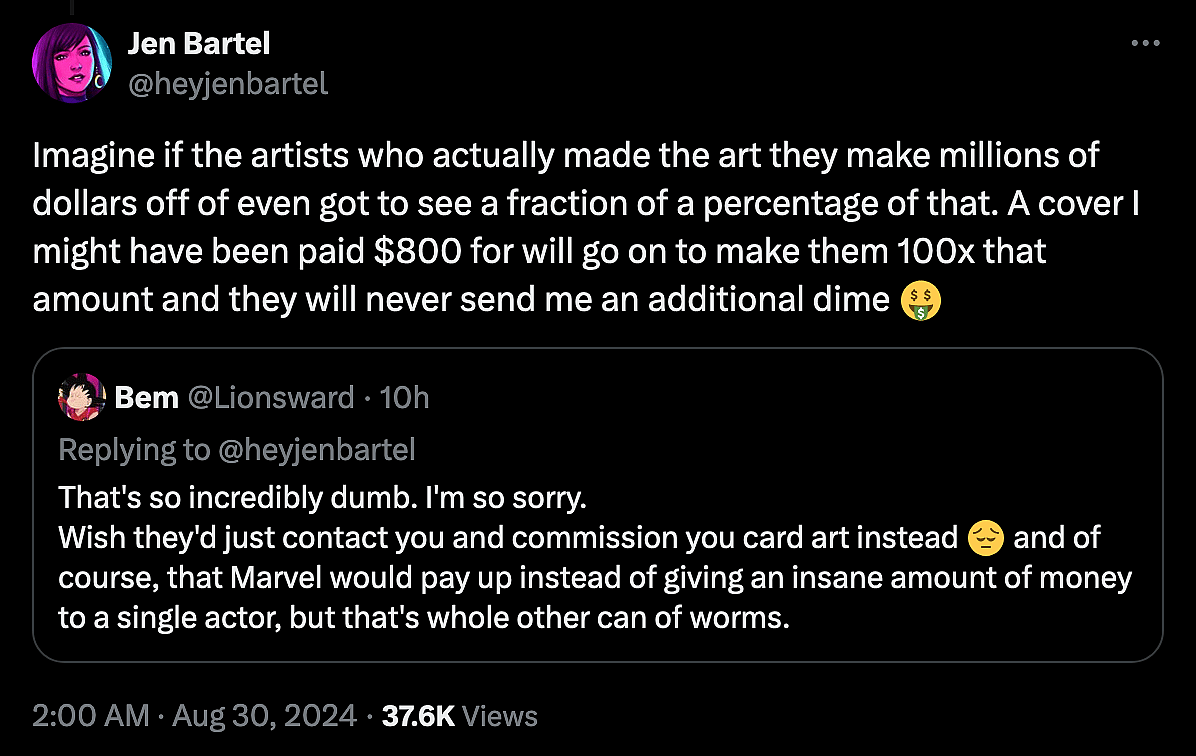Open the 'Replying to @heyjenbartel' link
Image resolution: width=1196 pixels, height=756 pixels.
(237, 449)
